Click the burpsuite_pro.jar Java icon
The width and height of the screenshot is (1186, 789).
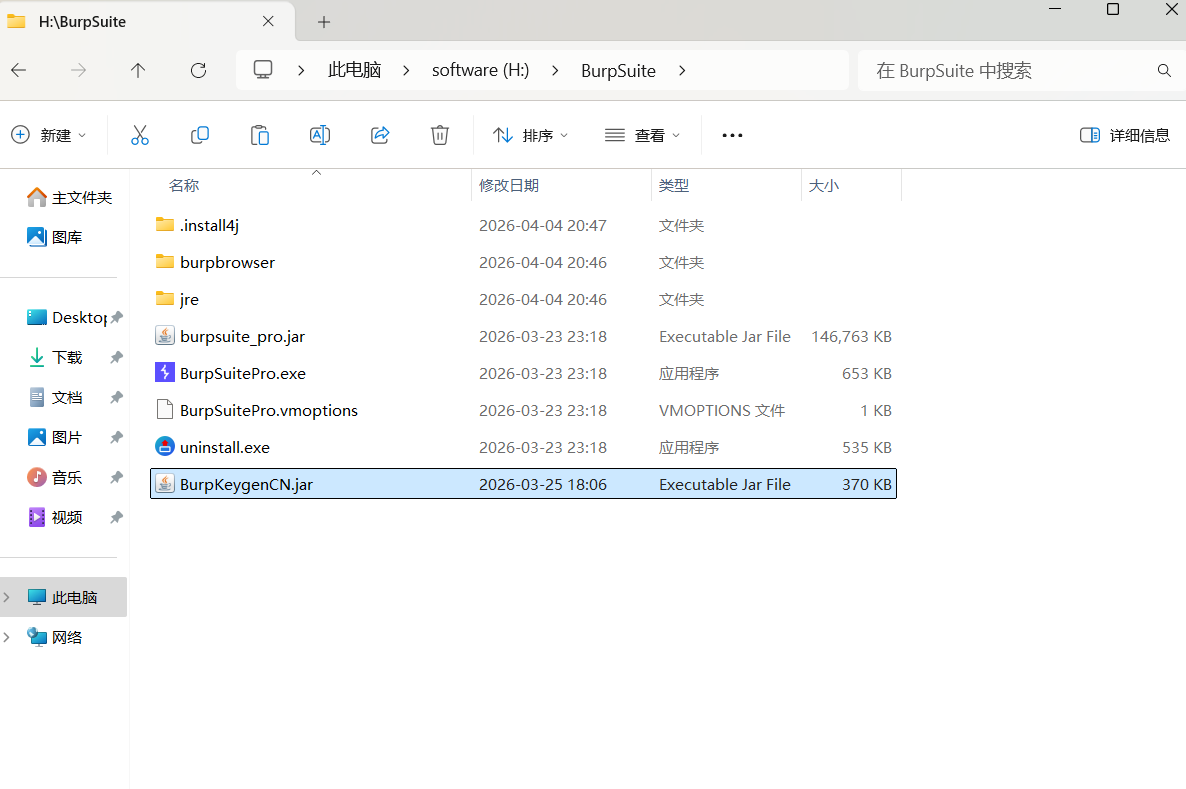[165, 336]
